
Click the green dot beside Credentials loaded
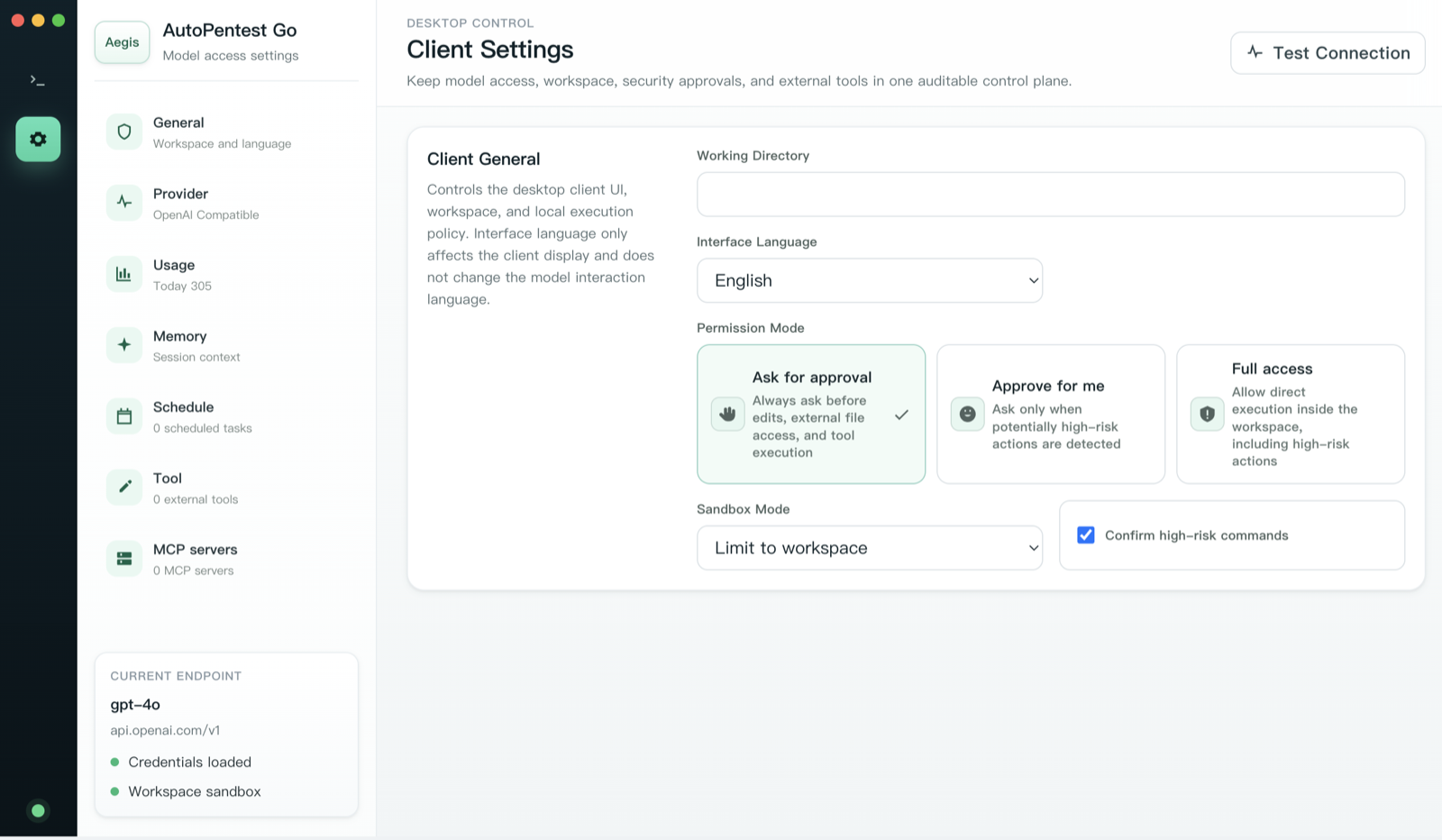tap(114, 762)
